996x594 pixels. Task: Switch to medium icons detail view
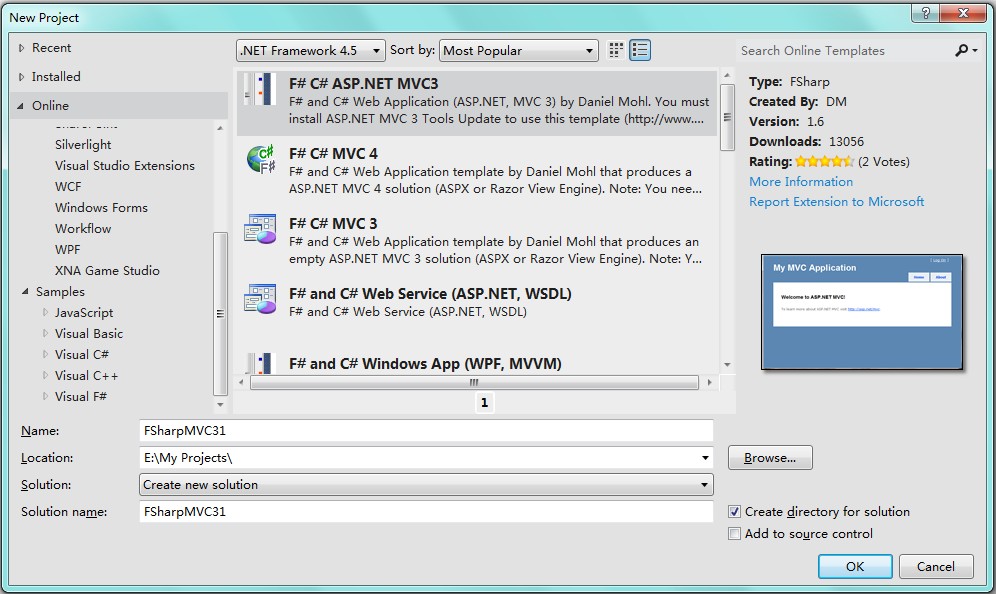(640, 50)
